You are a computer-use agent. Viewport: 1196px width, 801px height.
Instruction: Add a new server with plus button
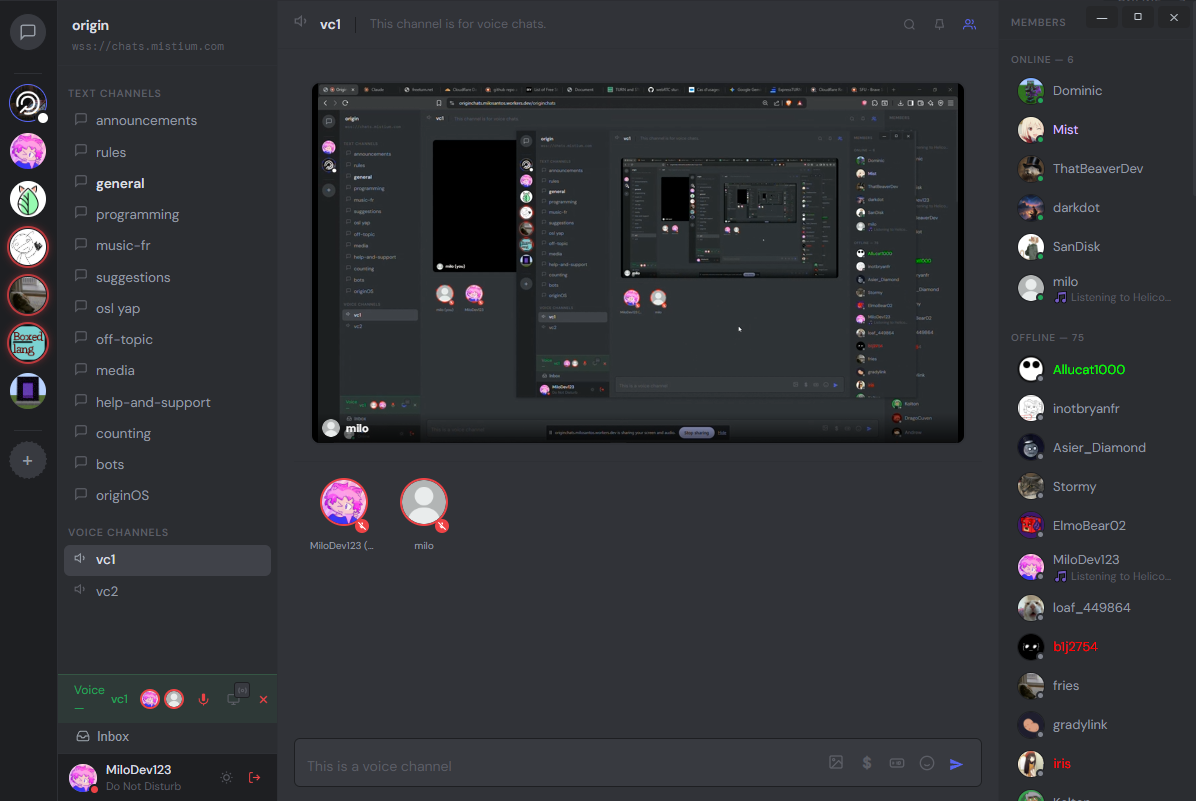point(27,461)
